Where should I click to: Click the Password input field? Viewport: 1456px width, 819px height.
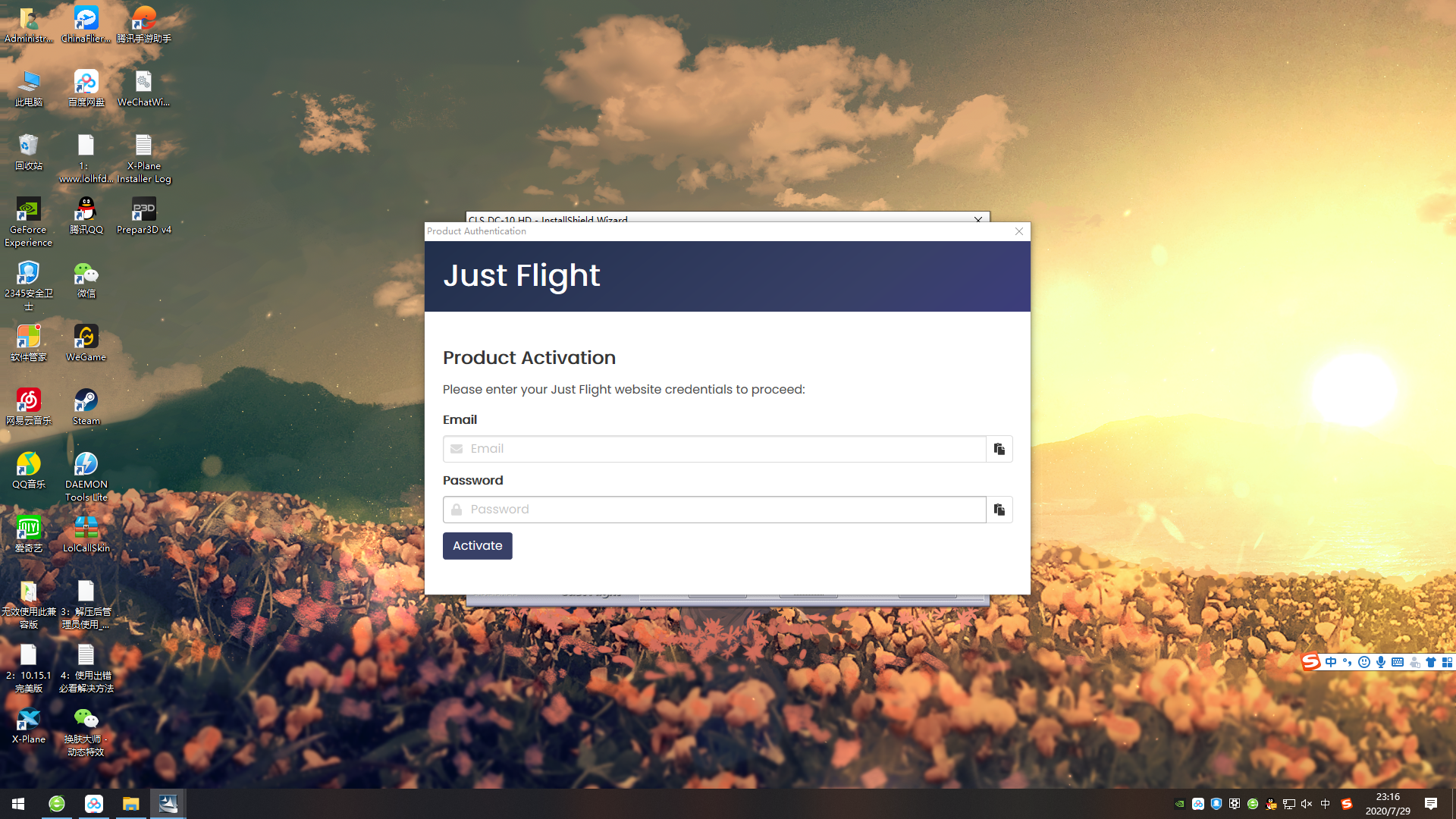(x=714, y=510)
